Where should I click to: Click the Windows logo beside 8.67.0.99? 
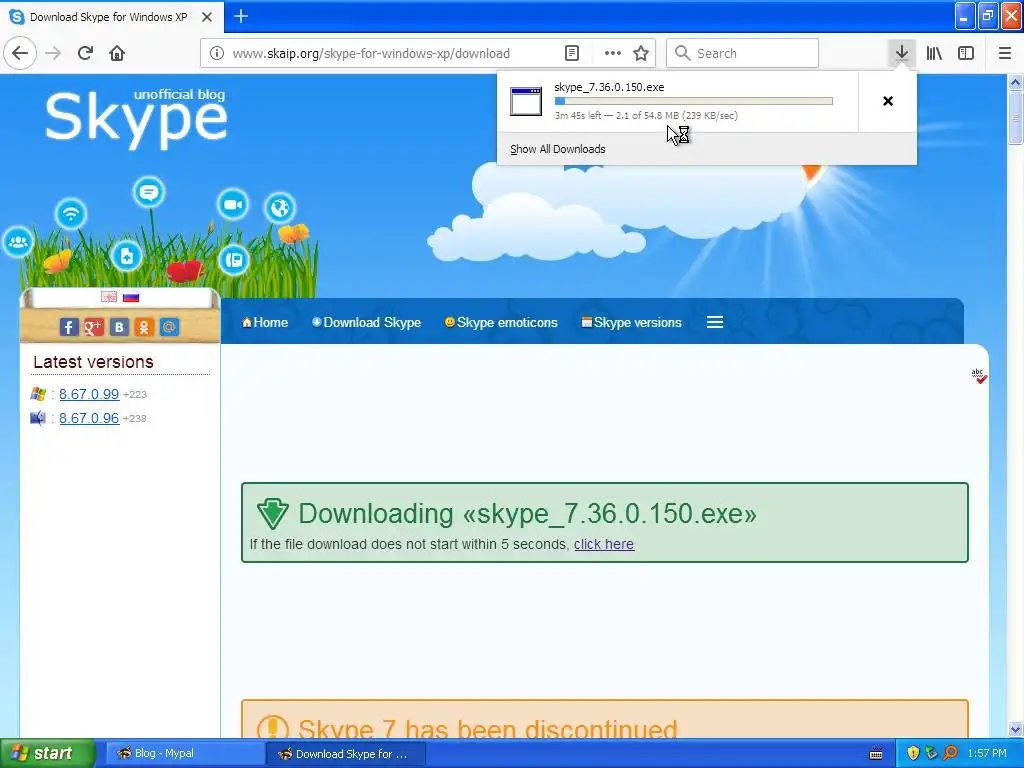tap(38, 394)
